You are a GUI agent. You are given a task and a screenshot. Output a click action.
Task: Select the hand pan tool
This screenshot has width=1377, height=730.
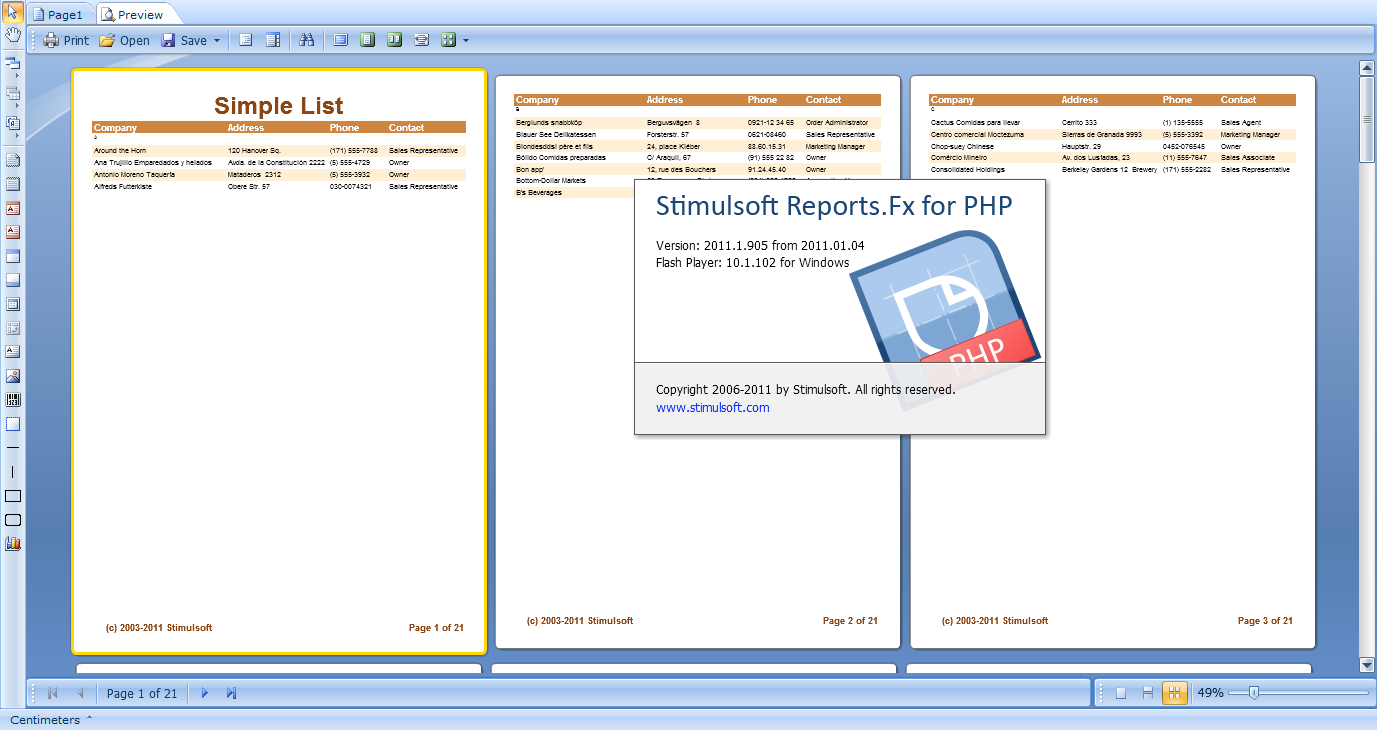[13, 35]
